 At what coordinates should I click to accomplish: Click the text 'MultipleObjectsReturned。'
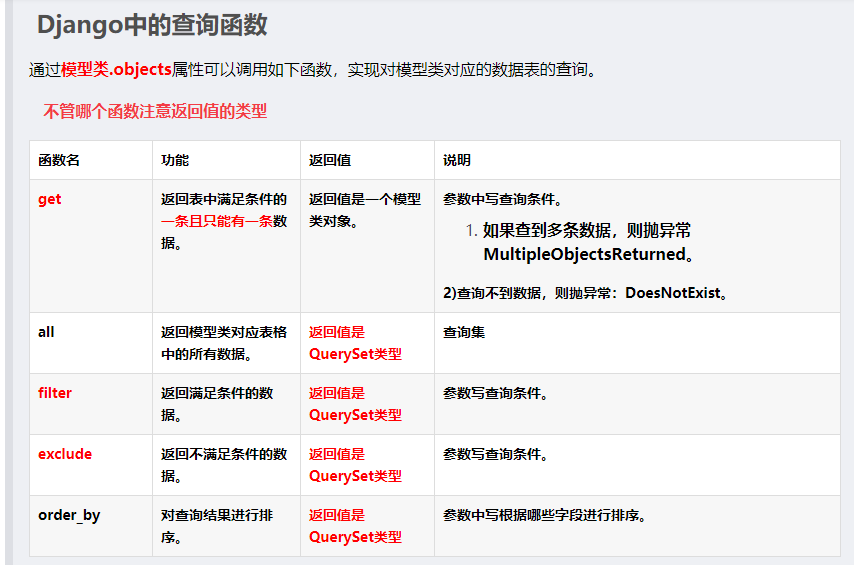(x=588, y=254)
